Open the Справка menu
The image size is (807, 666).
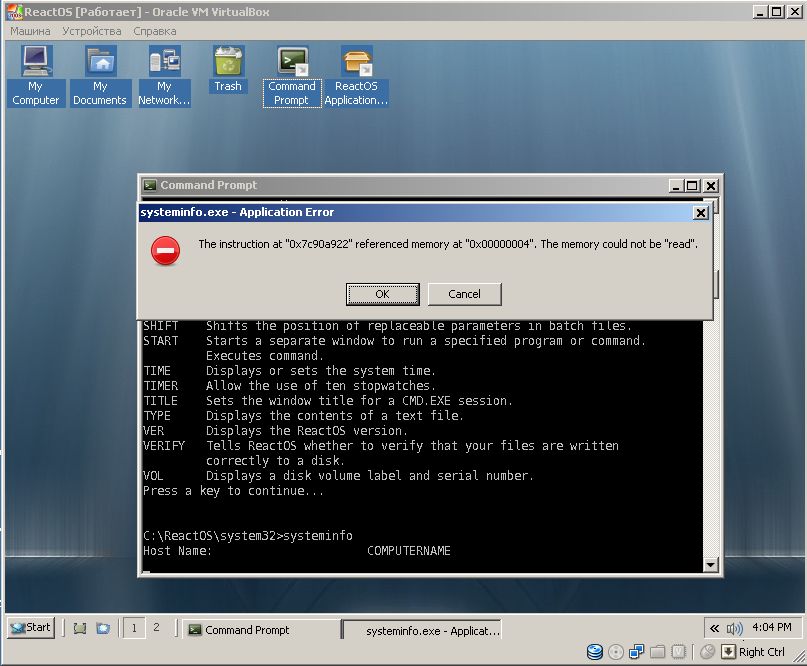click(x=154, y=31)
